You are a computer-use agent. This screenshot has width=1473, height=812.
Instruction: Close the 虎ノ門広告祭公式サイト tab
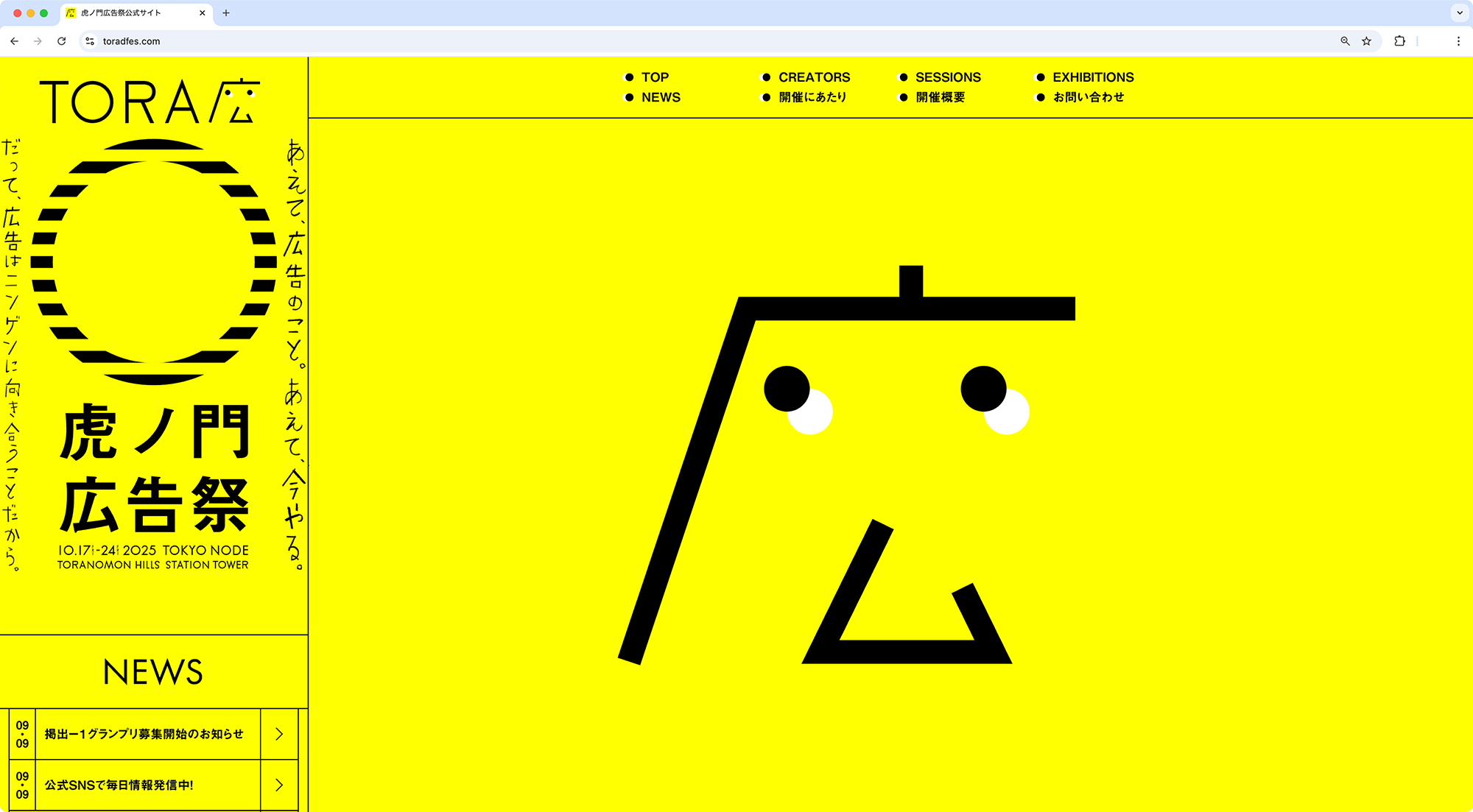203,13
